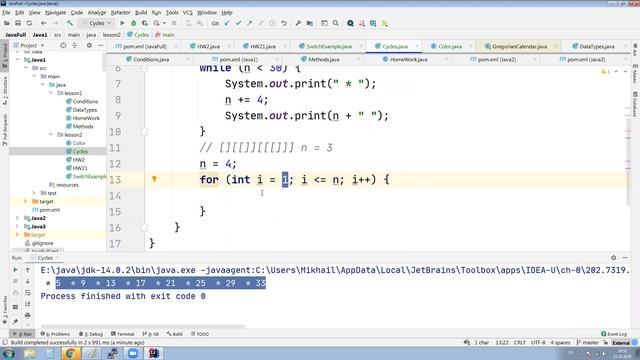Open Settings via the wrench toolbar icon
The image size is (640, 360).
click(x=298, y=23)
